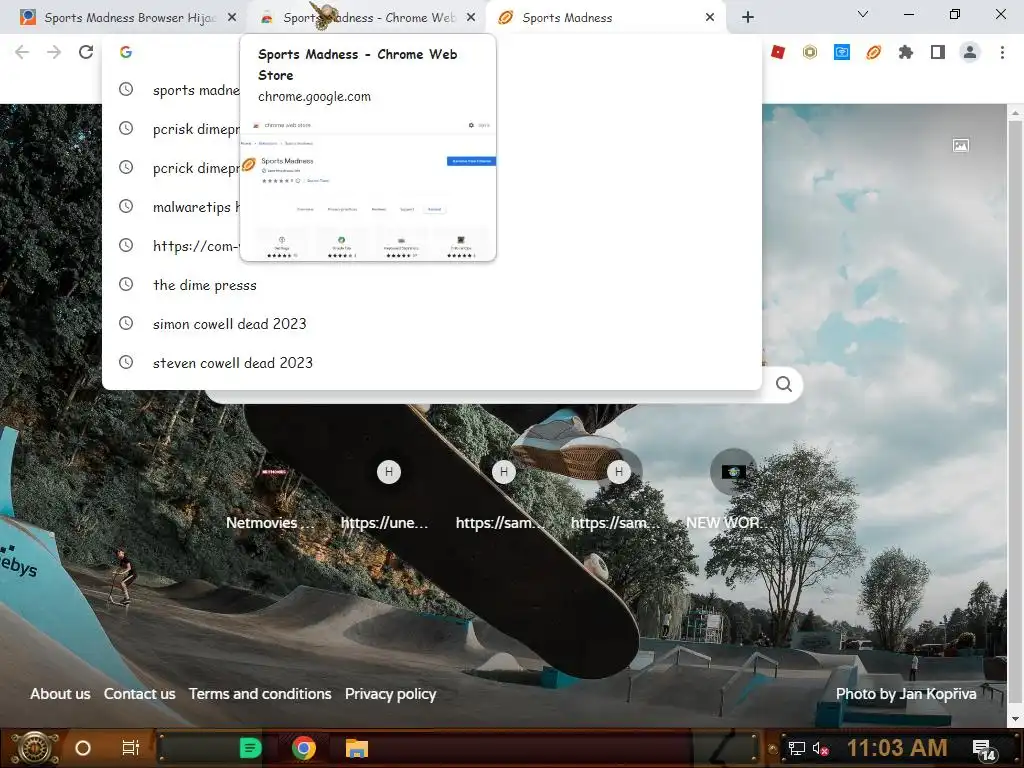Click the 11:03 AM taskbar clock
The width and height of the screenshot is (1024, 768).
click(897, 748)
